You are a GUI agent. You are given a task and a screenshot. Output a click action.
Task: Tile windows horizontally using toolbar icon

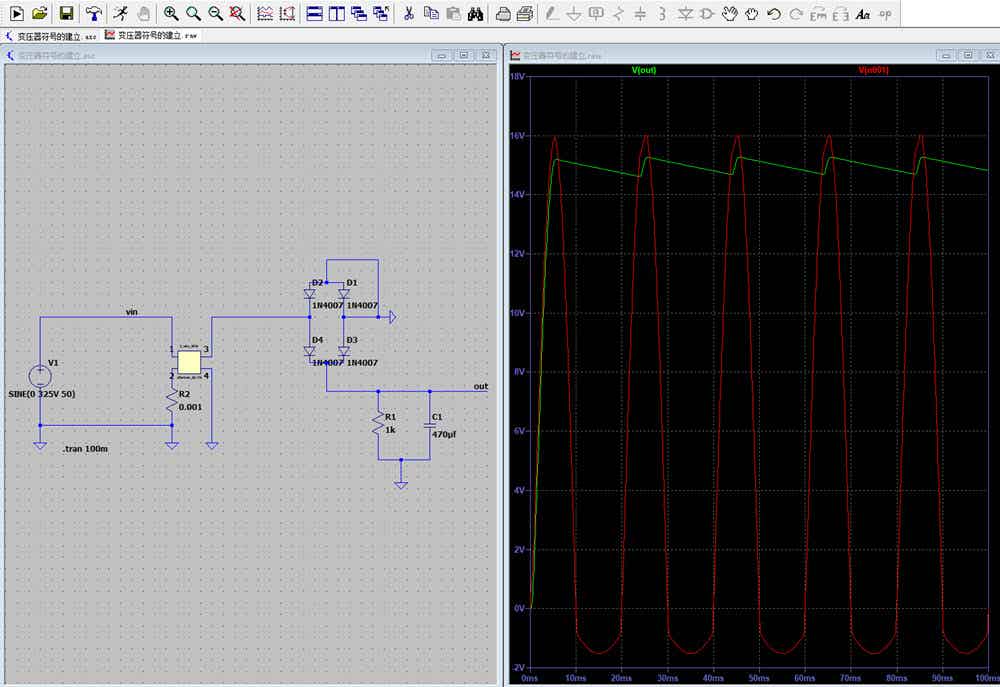[314, 13]
